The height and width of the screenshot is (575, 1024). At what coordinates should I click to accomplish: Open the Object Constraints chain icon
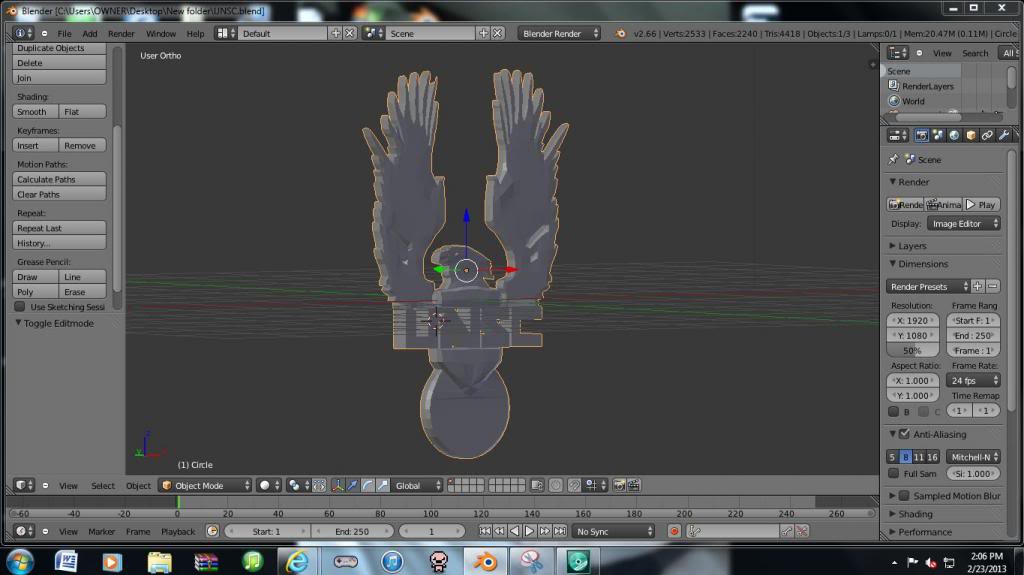987,135
